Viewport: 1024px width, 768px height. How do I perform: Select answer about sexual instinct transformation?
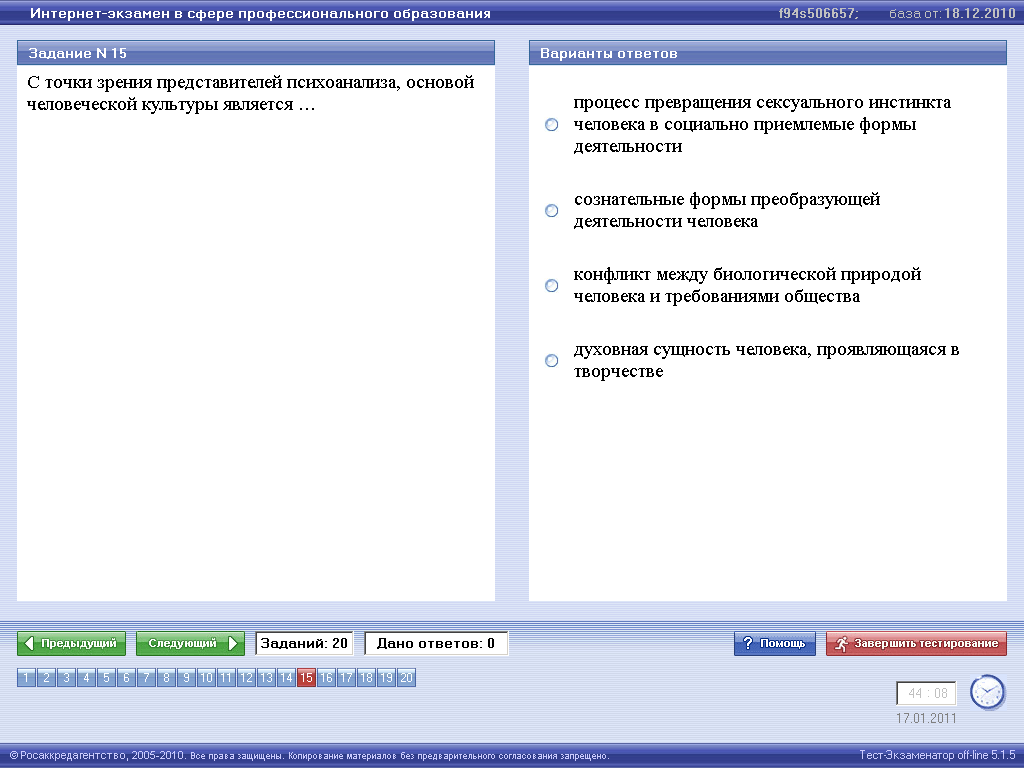pyautogui.click(x=552, y=125)
